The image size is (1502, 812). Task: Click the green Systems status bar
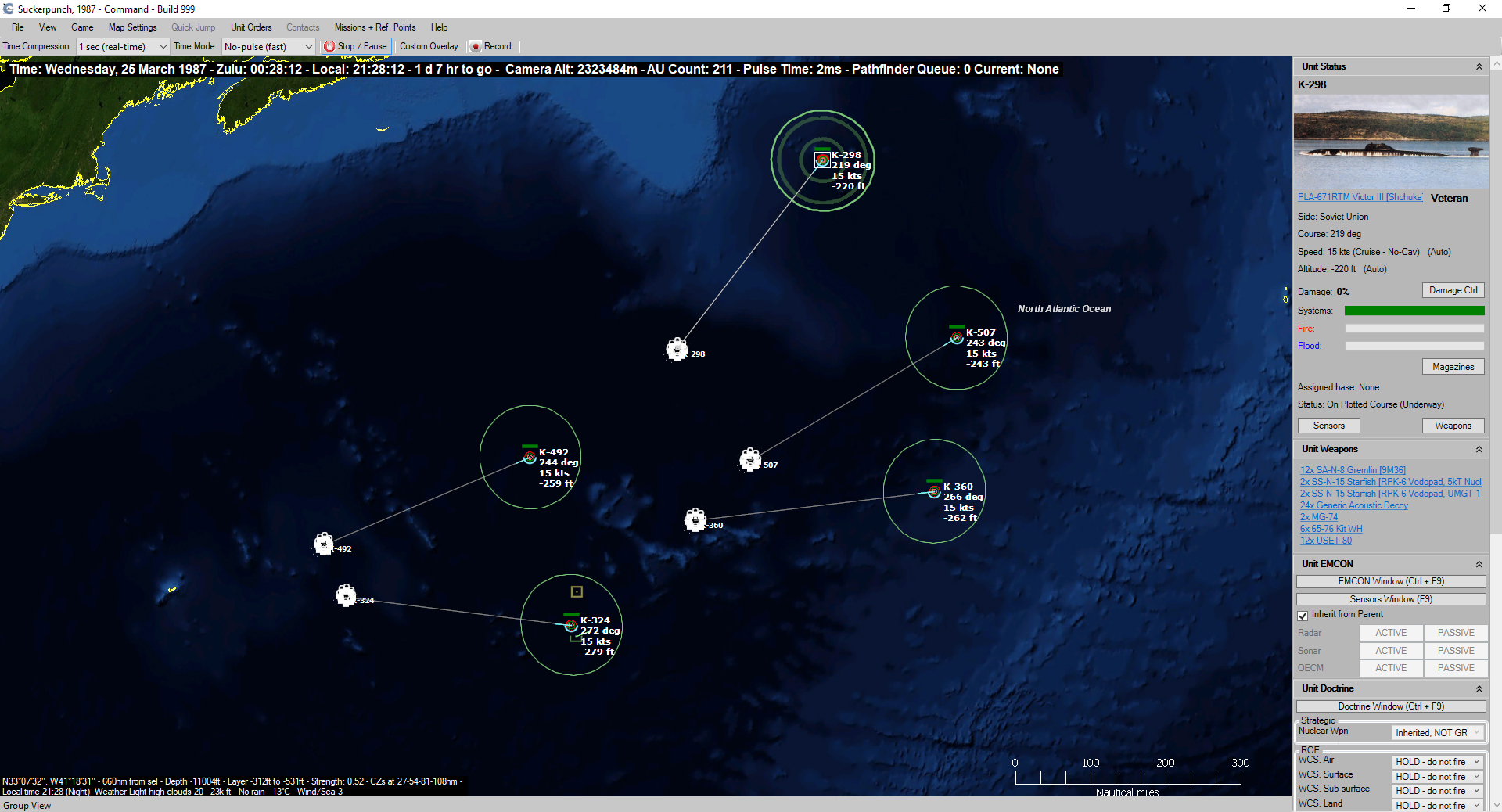coord(1414,311)
